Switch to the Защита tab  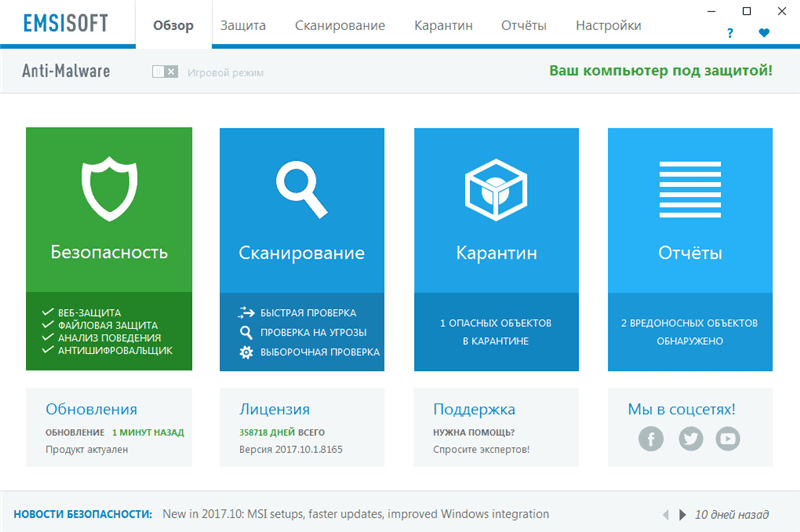click(x=243, y=26)
